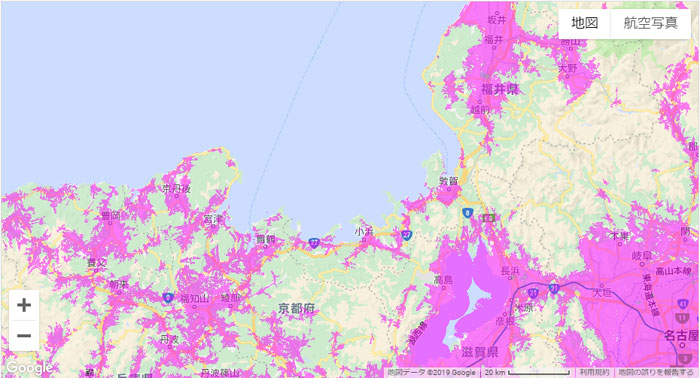
Task: Click route 9 shield beside 福知山
Action: coord(168,298)
